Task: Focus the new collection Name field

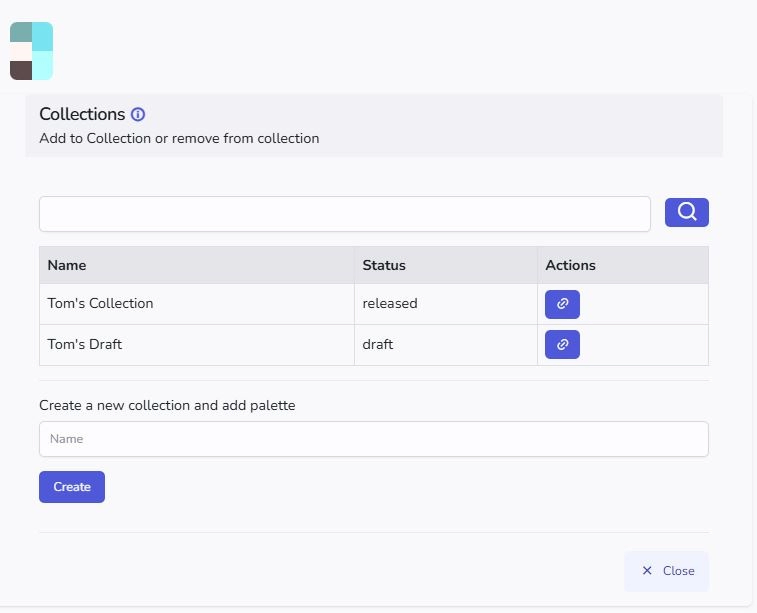Action: click(x=374, y=439)
